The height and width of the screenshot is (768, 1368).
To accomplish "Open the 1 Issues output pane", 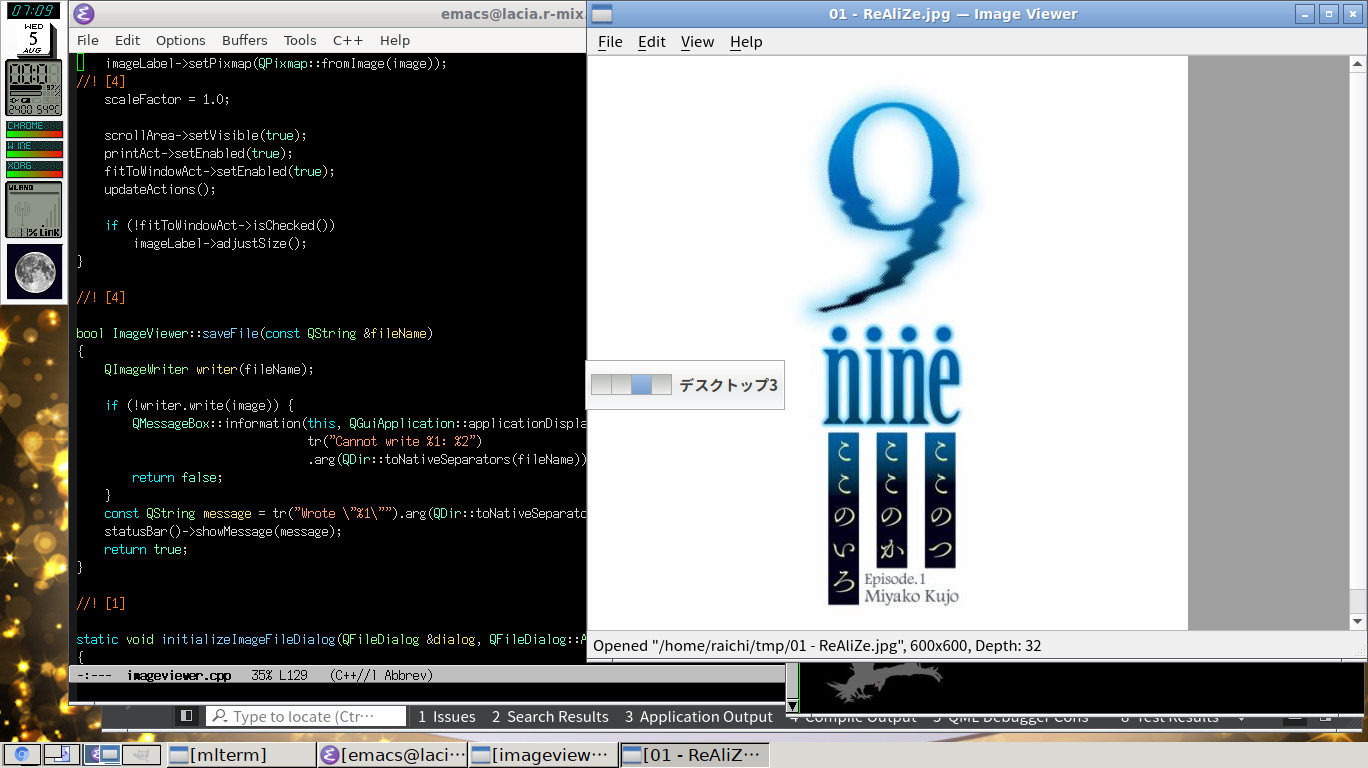I will pyautogui.click(x=447, y=716).
